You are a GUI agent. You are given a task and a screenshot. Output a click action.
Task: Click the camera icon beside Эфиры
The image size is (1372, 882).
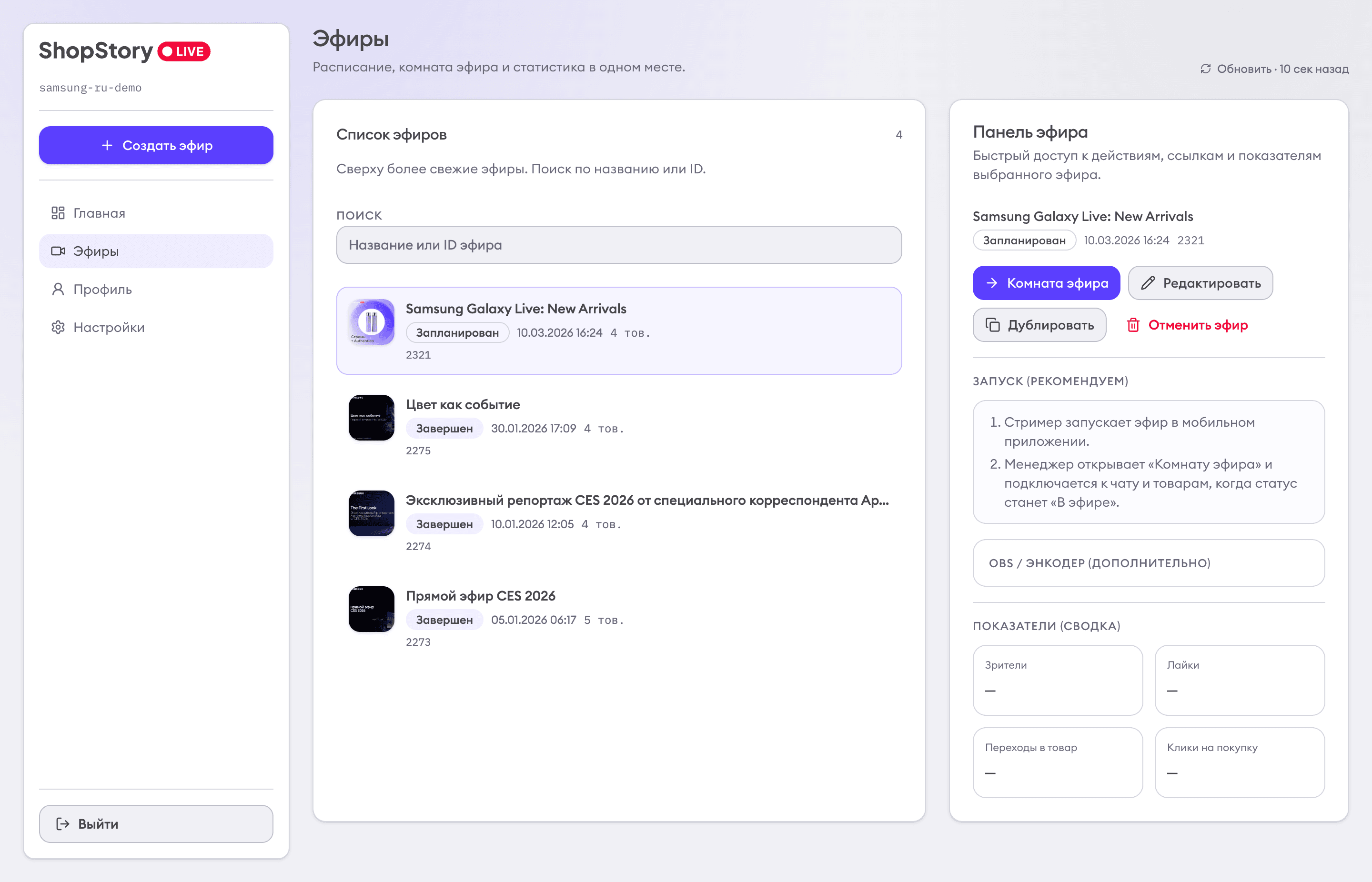[x=58, y=251]
